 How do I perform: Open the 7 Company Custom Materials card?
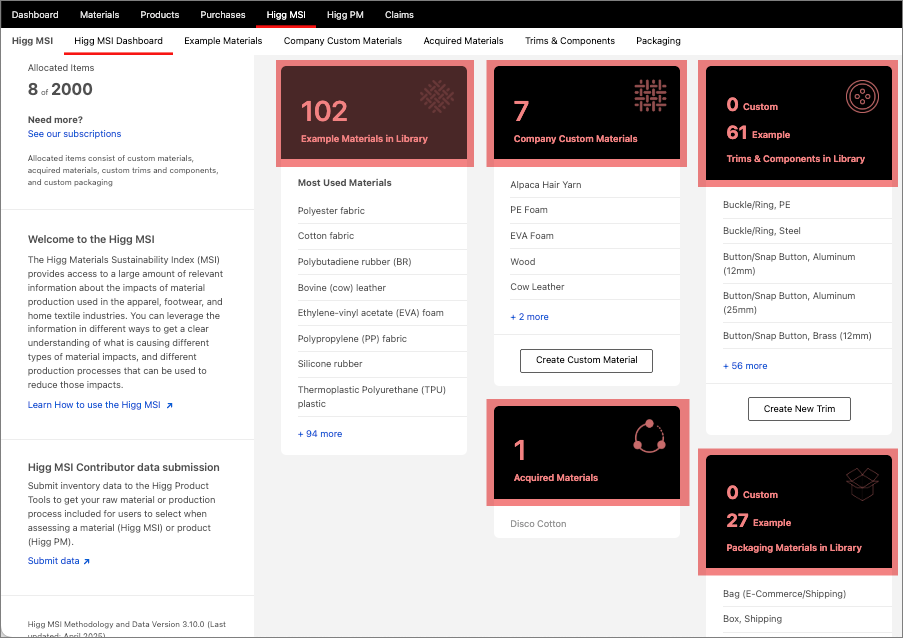point(587,113)
